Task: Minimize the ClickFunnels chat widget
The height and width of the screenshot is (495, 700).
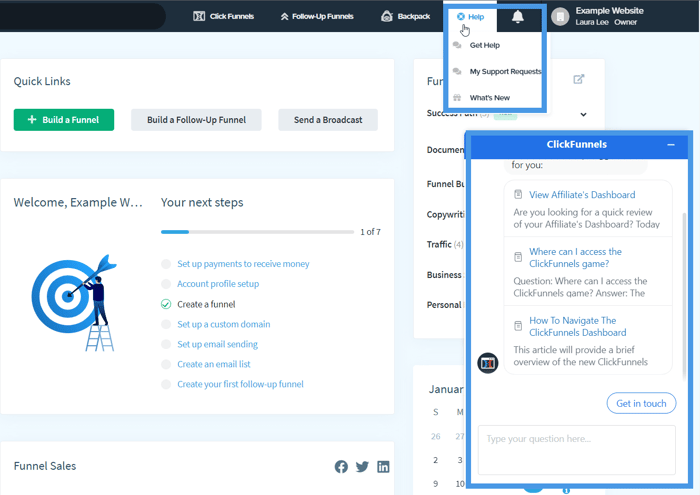Action: pos(671,145)
